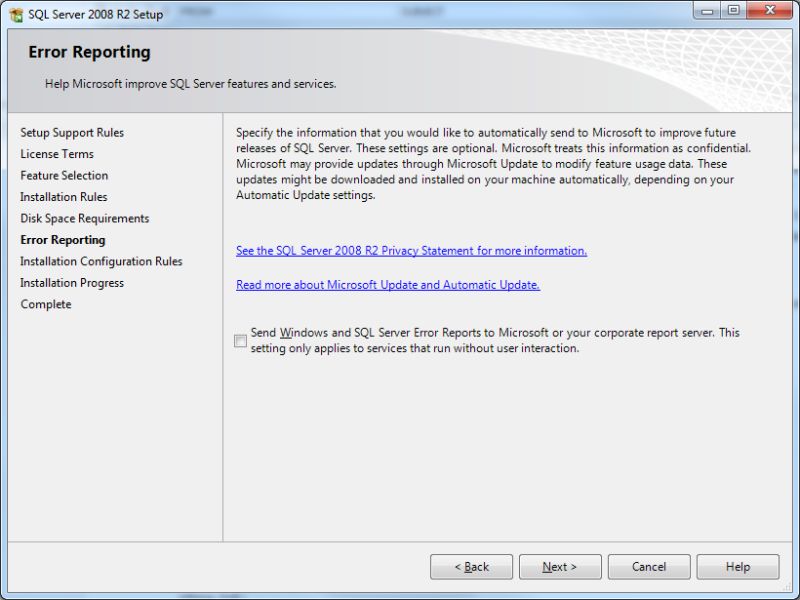Open the Feature Selection step

(x=64, y=175)
